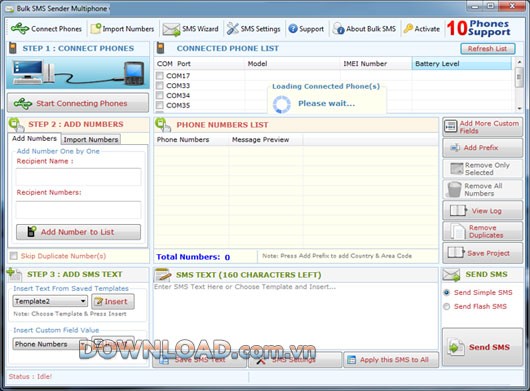Click the Step 2 Add Numbers heading icon
530x391 pixels.
(16, 125)
